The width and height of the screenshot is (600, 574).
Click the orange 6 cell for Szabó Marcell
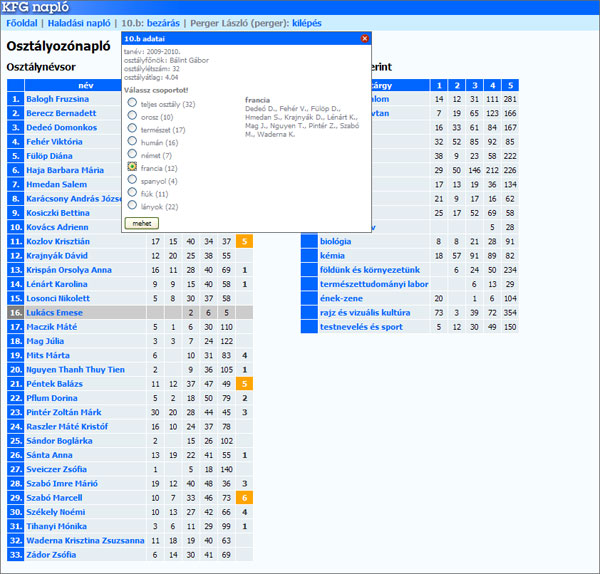[244, 498]
